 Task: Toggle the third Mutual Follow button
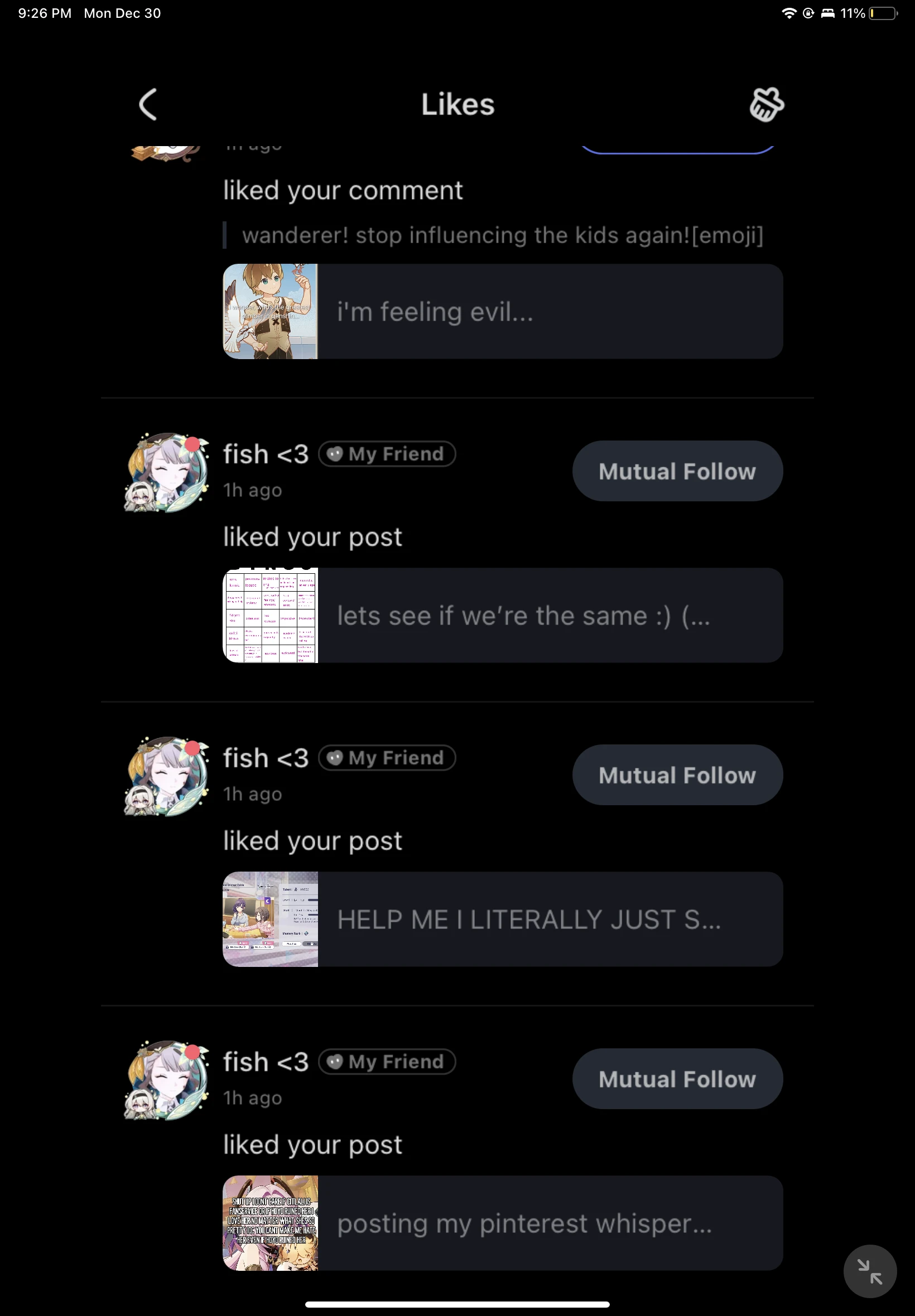pos(677,1078)
